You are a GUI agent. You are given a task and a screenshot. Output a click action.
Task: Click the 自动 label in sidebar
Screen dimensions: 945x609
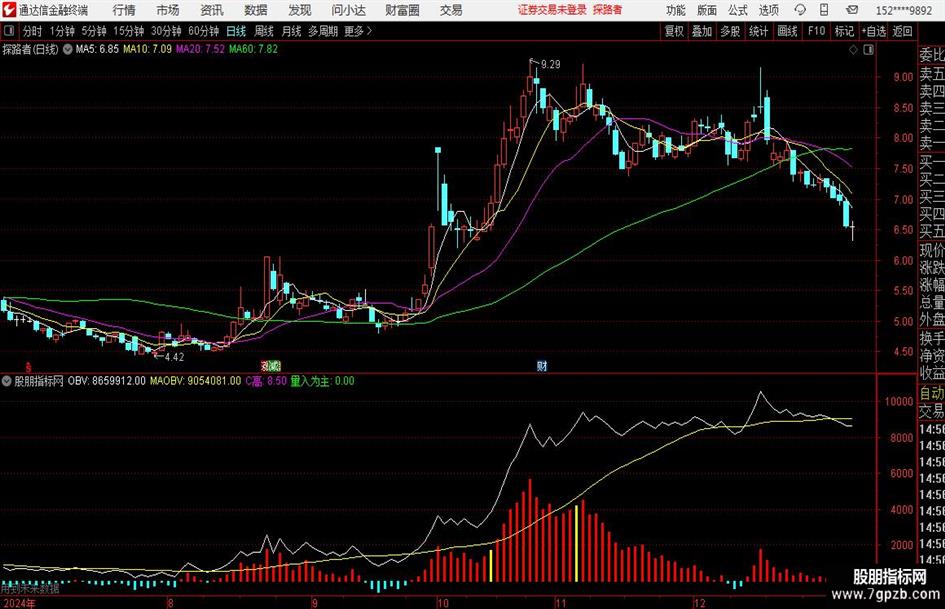point(932,393)
